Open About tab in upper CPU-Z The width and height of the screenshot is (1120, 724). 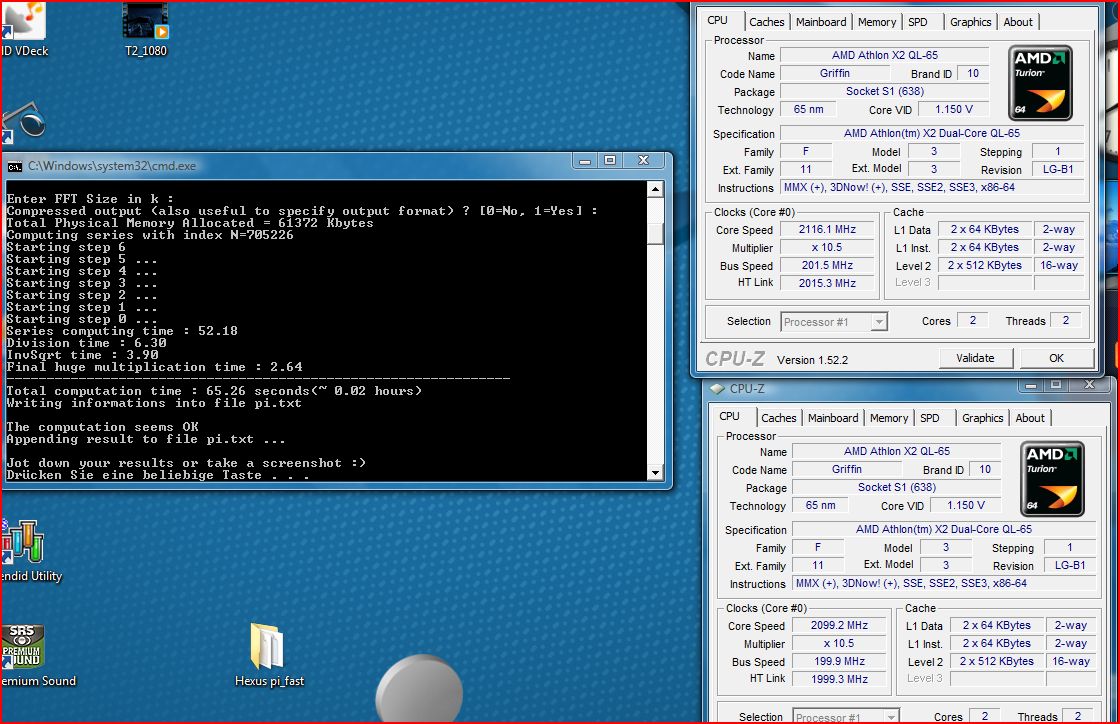click(1018, 22)
